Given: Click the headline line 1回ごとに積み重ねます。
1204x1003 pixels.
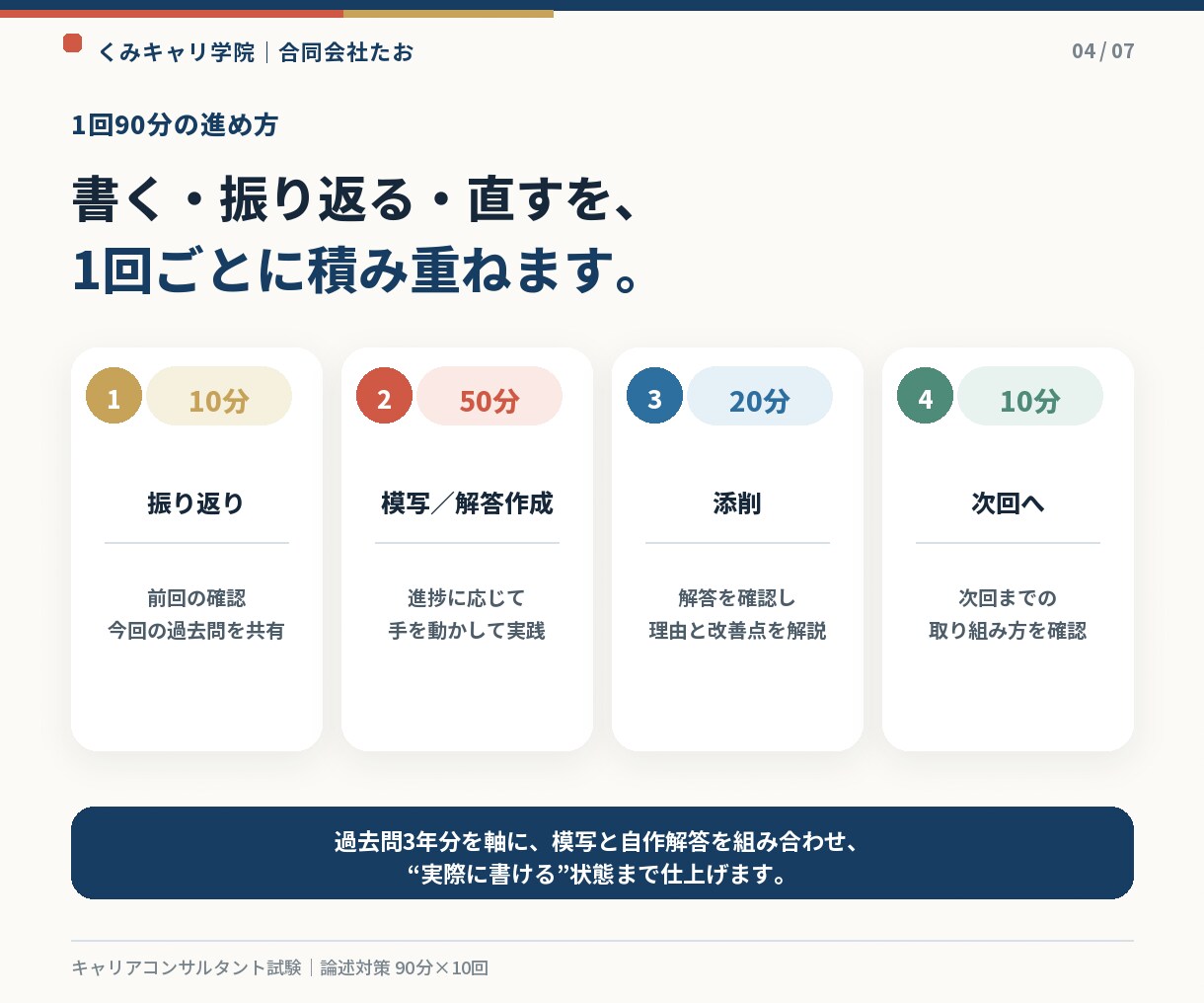Looking at the screenshot, I should (357, 270).
